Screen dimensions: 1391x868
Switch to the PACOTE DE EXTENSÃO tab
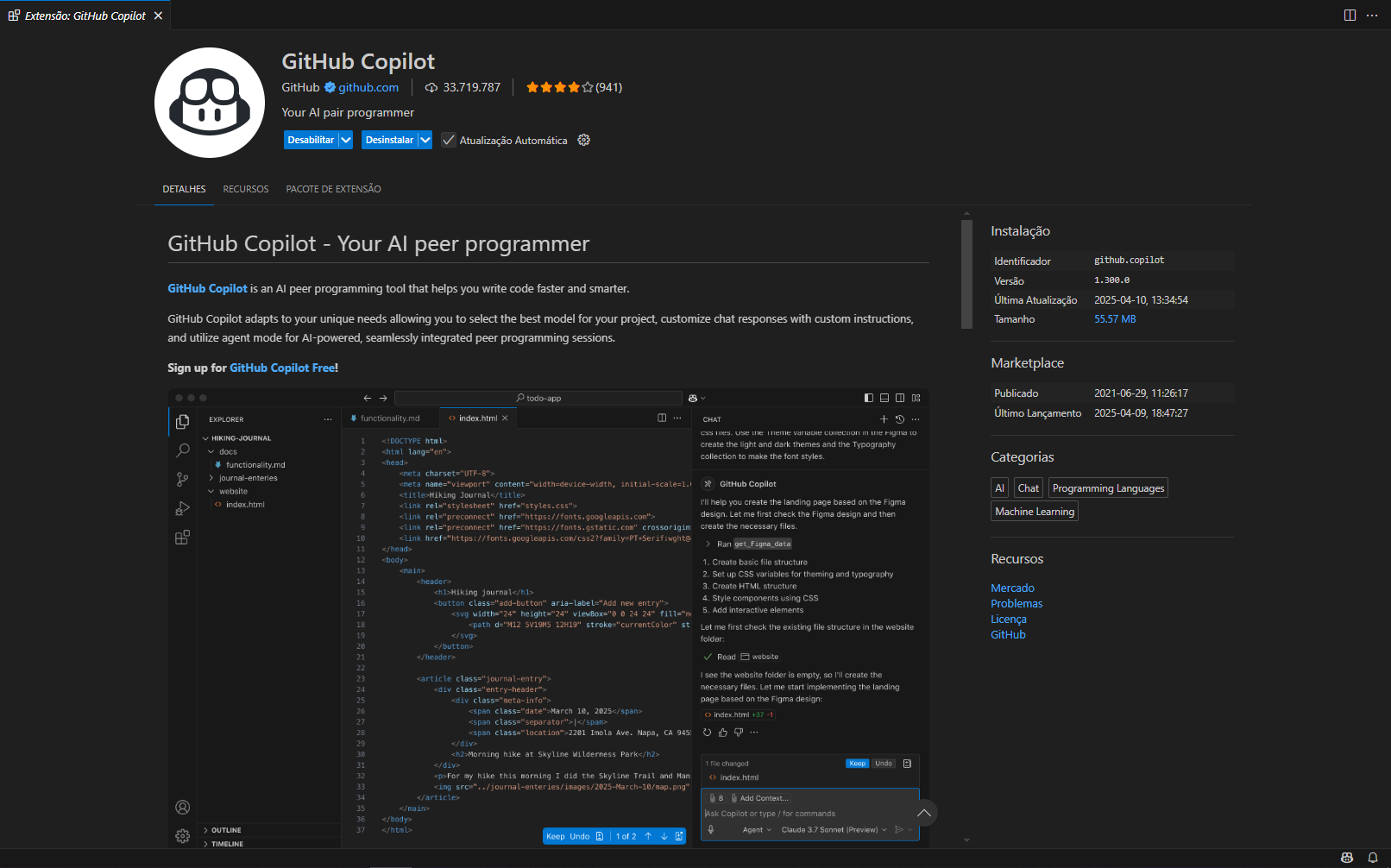[333, 189]
